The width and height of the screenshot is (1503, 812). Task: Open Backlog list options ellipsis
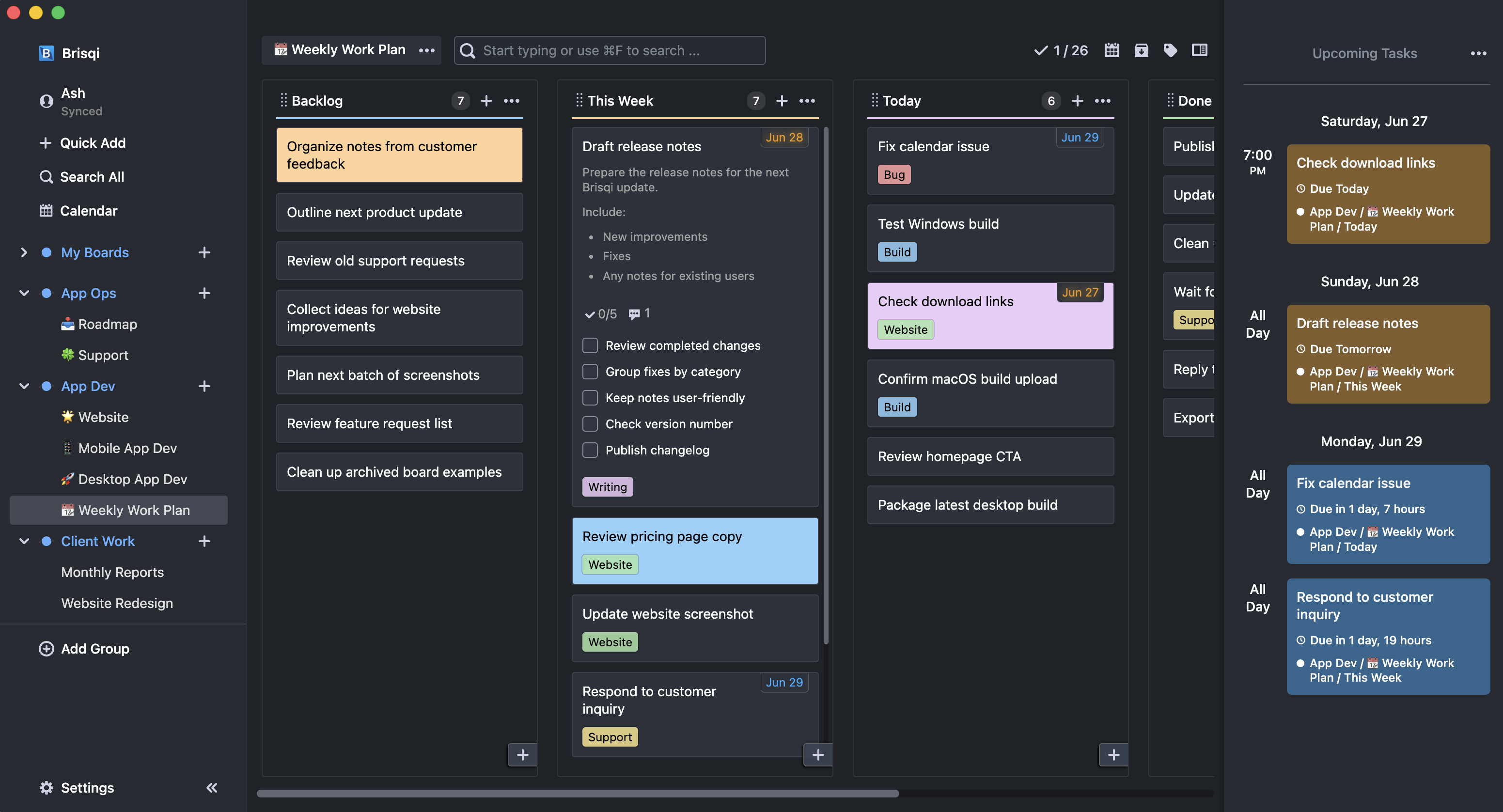[512, 101]
